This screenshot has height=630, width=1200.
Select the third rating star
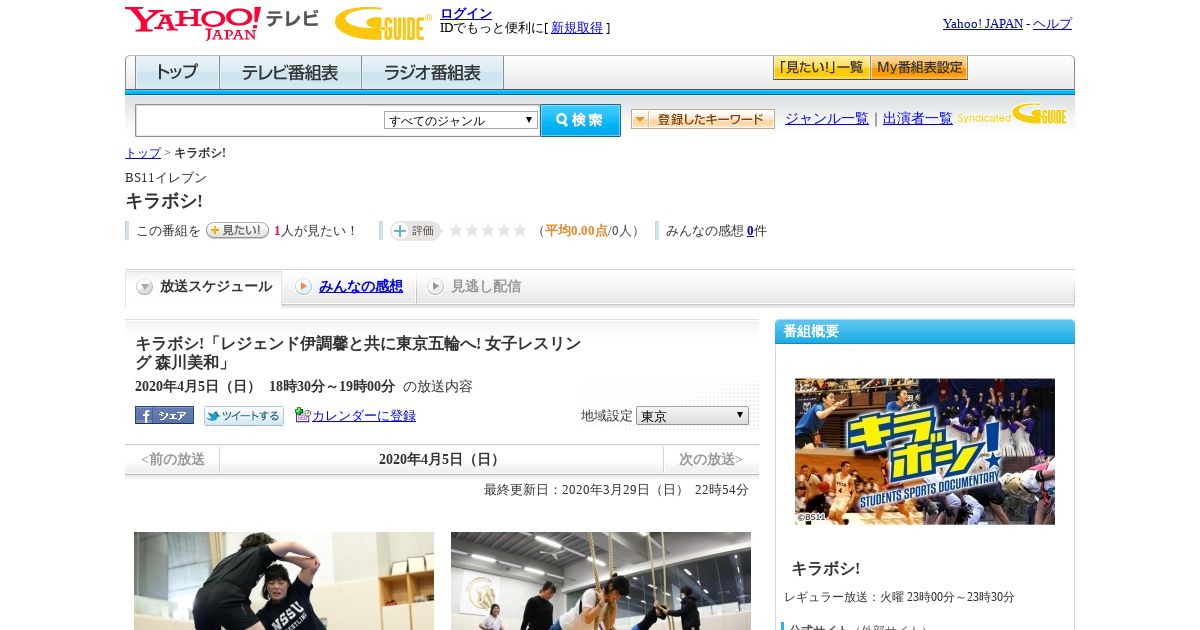point(488,230)
